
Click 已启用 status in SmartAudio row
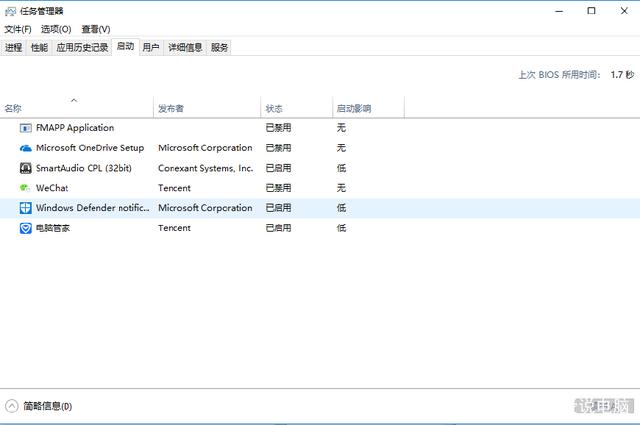pos(278,168)
